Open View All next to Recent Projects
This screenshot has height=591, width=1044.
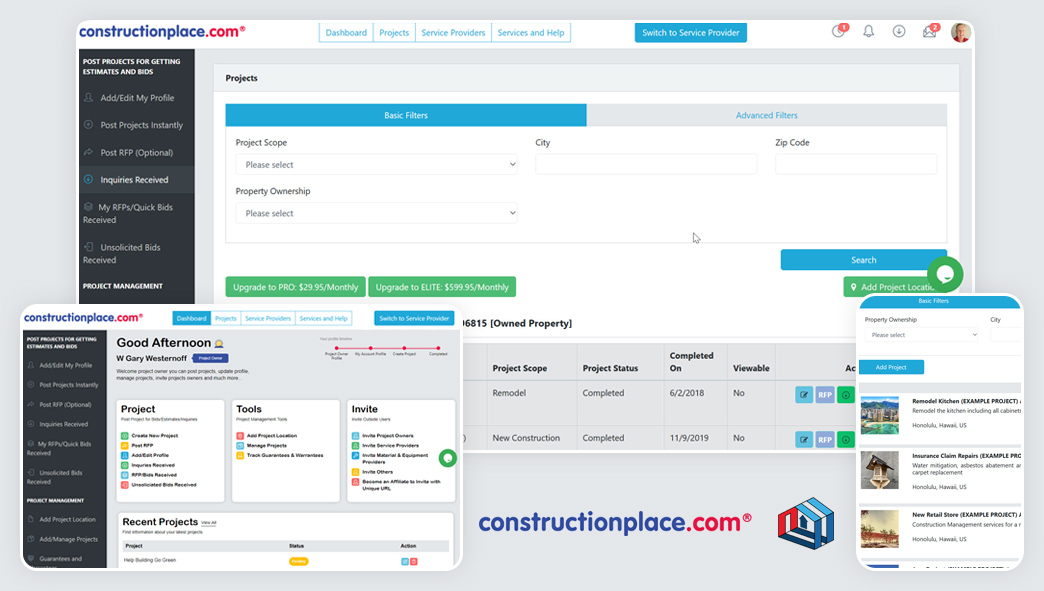[x=208, y=523]
